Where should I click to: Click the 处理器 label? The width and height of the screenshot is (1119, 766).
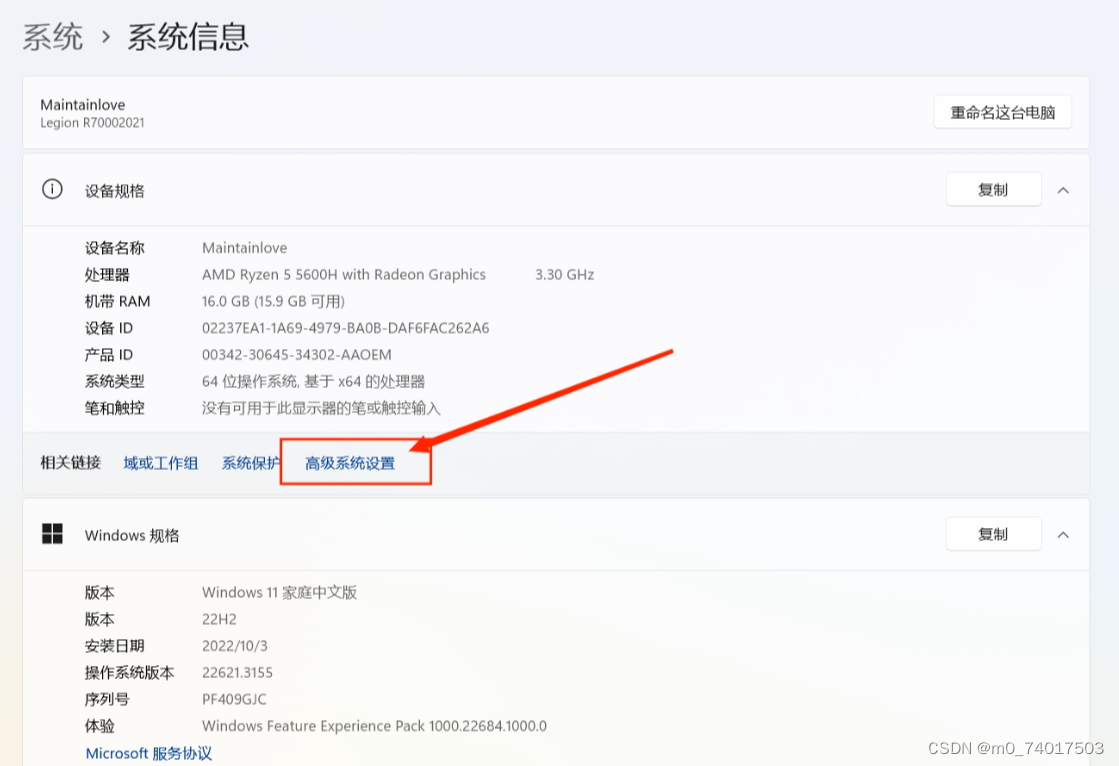point(107,275)
